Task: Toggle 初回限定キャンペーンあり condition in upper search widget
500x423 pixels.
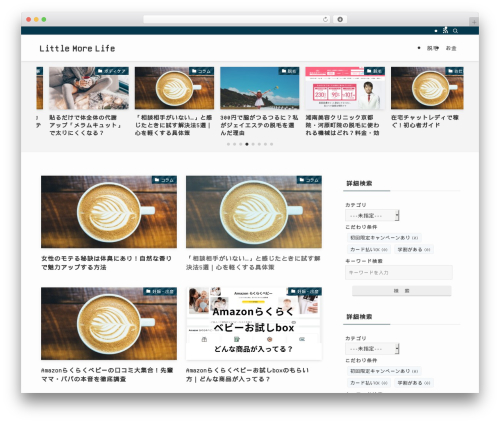Action: (384, 238)
